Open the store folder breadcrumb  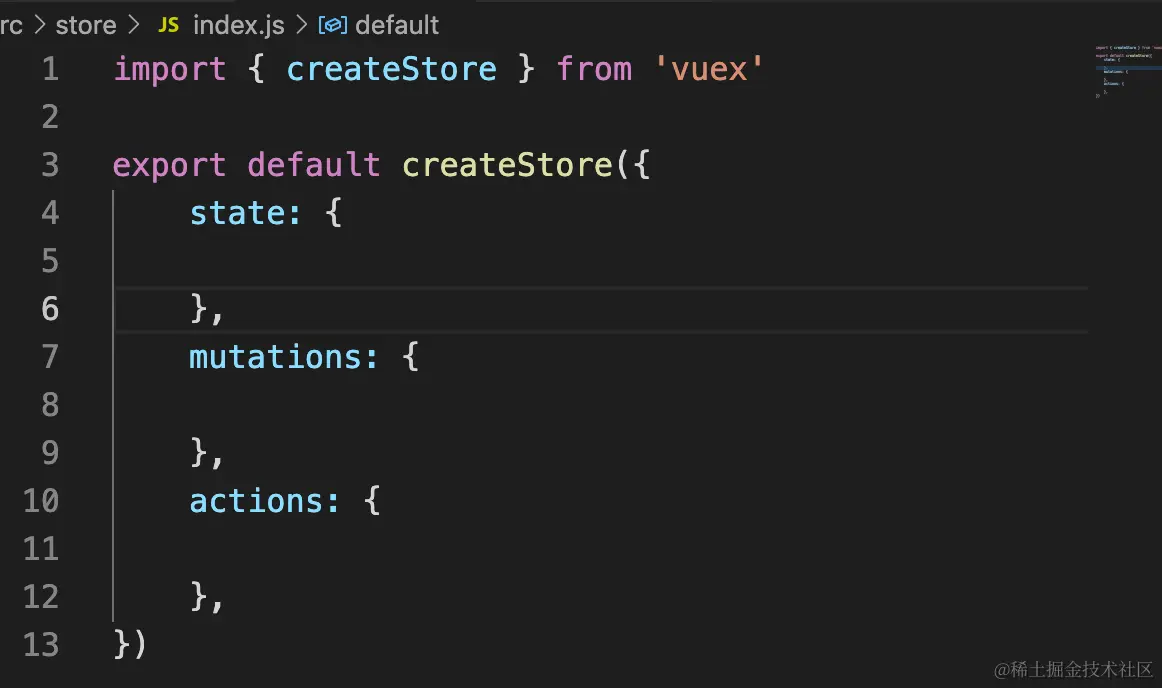pos(85,25)
